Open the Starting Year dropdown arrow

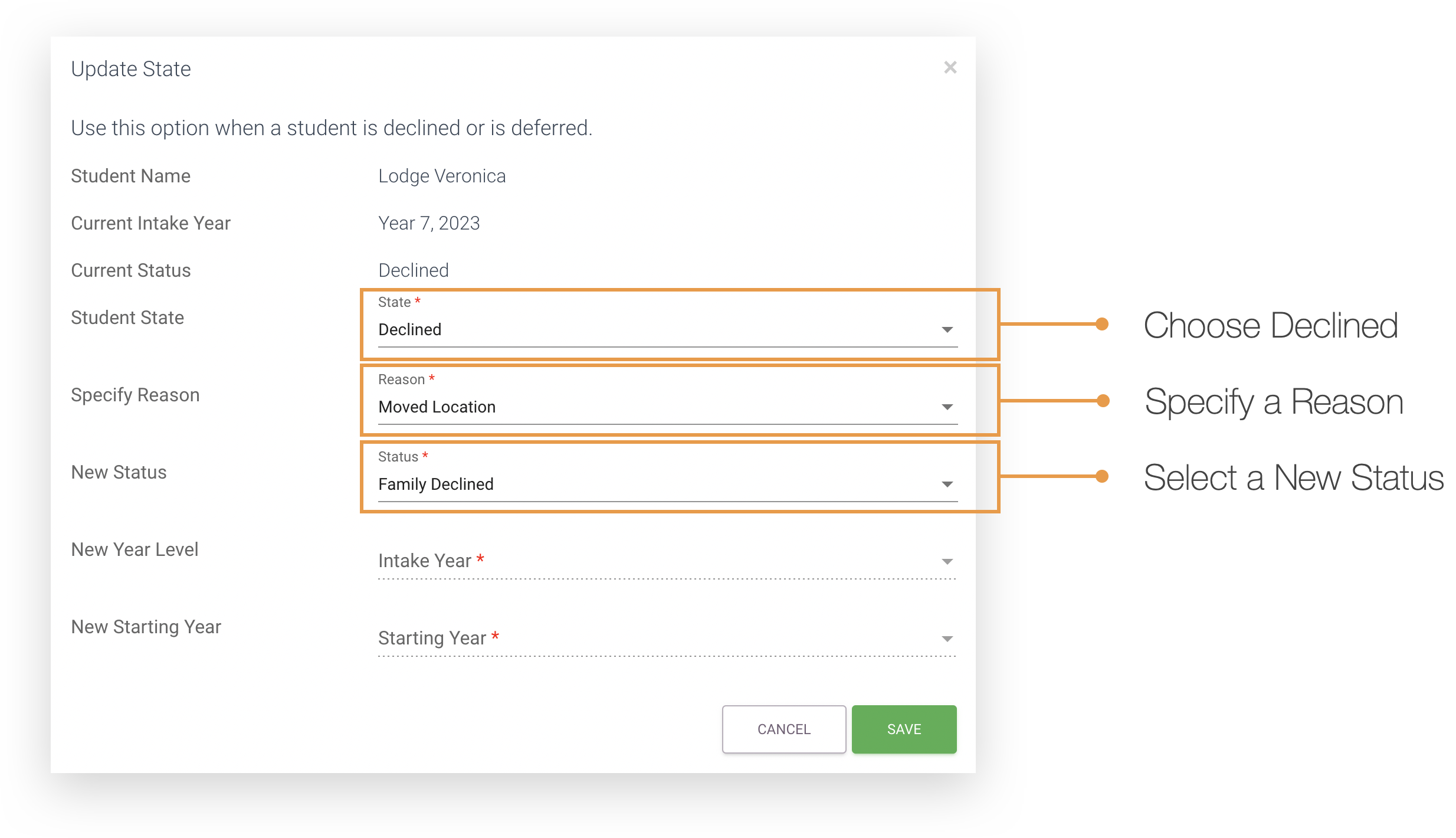[947, 639]
